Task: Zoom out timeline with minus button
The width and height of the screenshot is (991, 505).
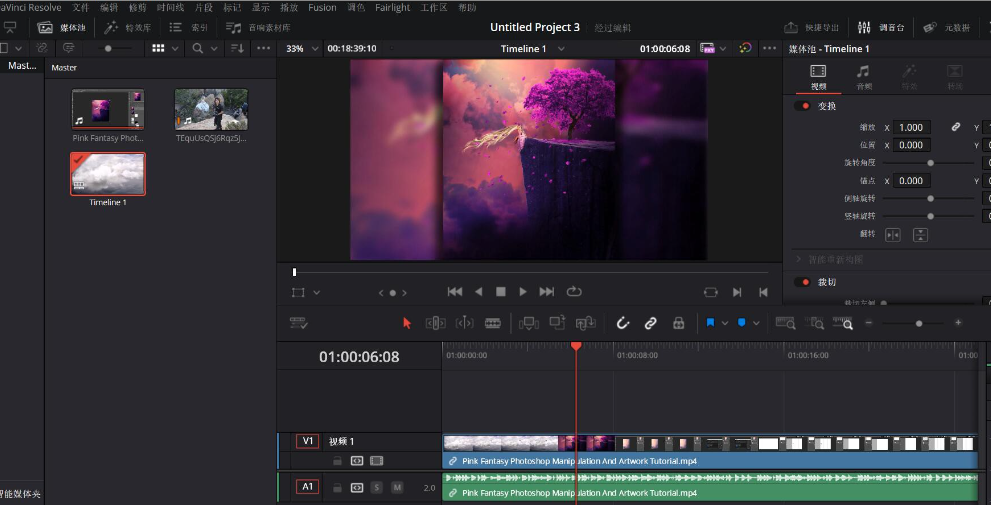Action: point(868,323)
